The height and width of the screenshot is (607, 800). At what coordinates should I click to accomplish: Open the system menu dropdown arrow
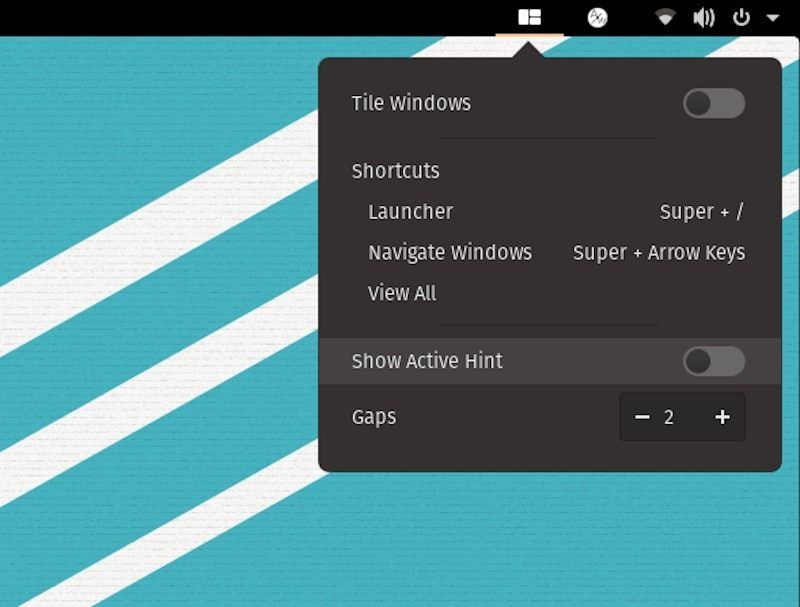[773, 16]
